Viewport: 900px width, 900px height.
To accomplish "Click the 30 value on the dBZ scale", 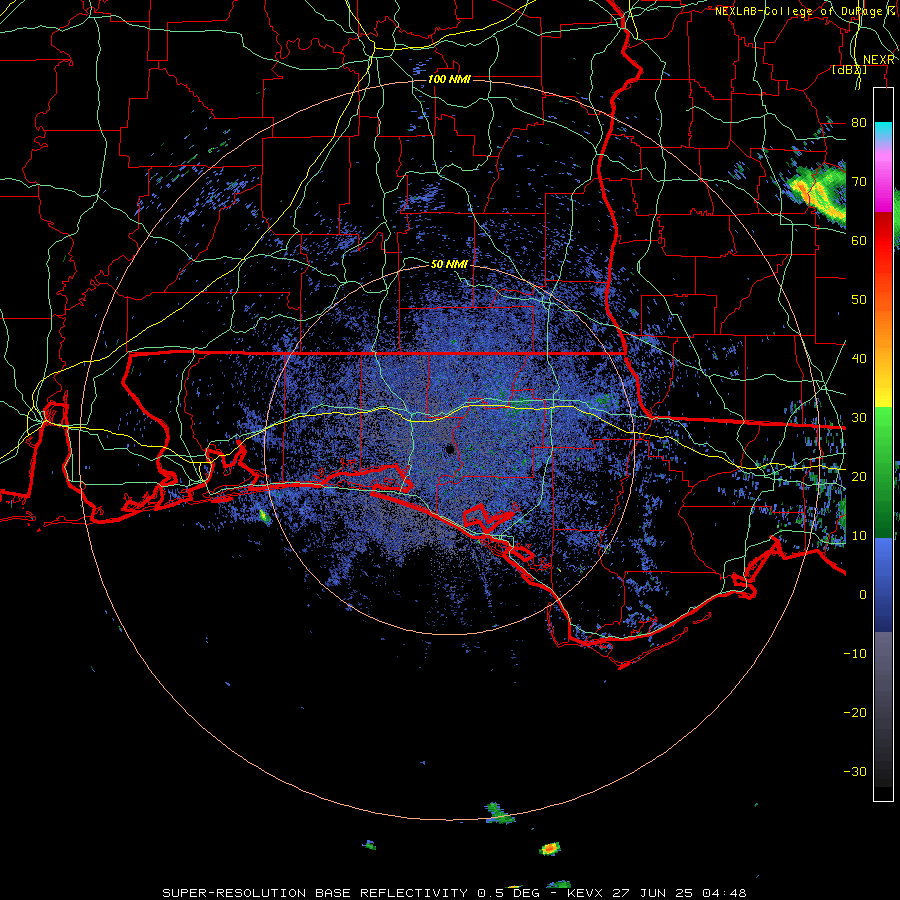I will [x=859, y=417].
